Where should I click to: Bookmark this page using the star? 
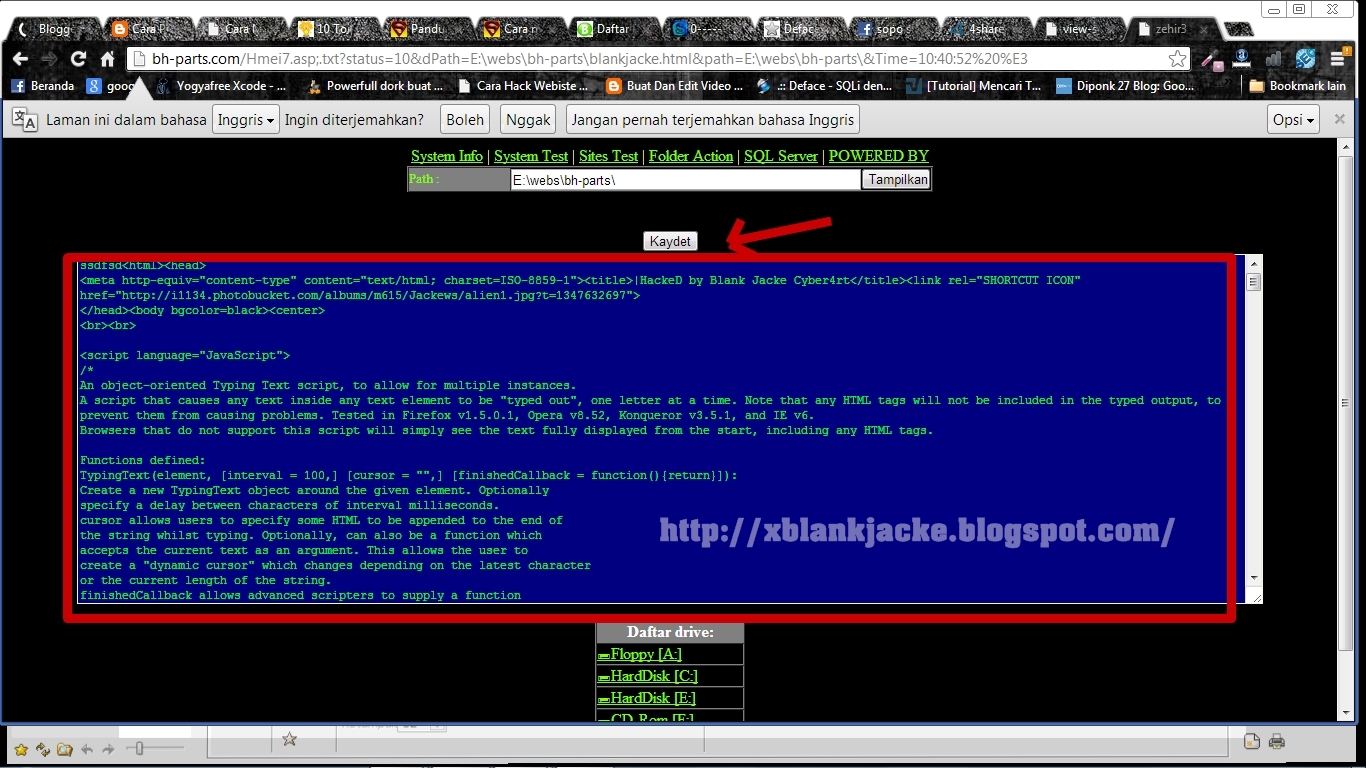click(x=1176, y=58)
